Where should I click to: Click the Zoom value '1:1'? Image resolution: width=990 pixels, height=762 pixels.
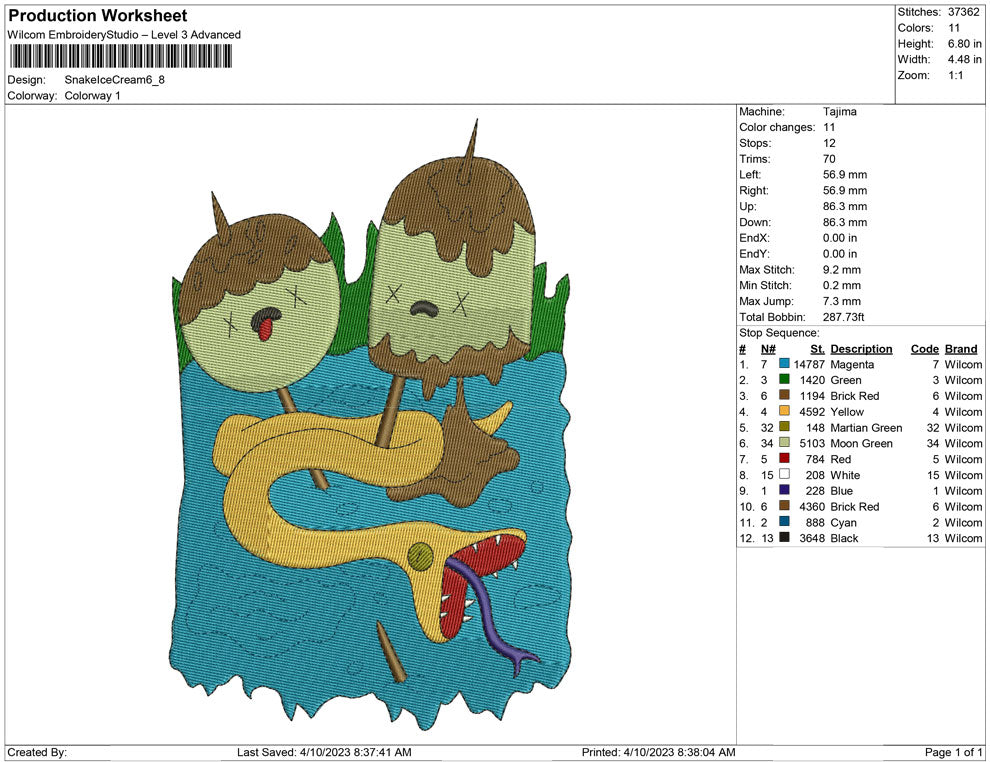[955, 75]
